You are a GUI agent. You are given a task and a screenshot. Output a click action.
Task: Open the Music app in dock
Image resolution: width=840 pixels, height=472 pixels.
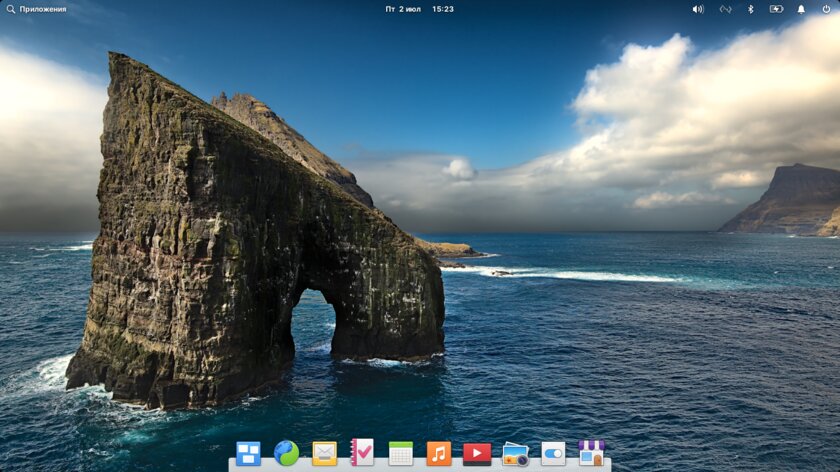pyautogui.click(x=438, y=454)
